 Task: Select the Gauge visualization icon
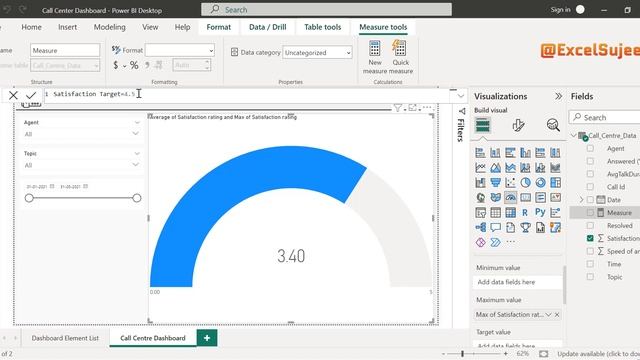tap(510, 198)
